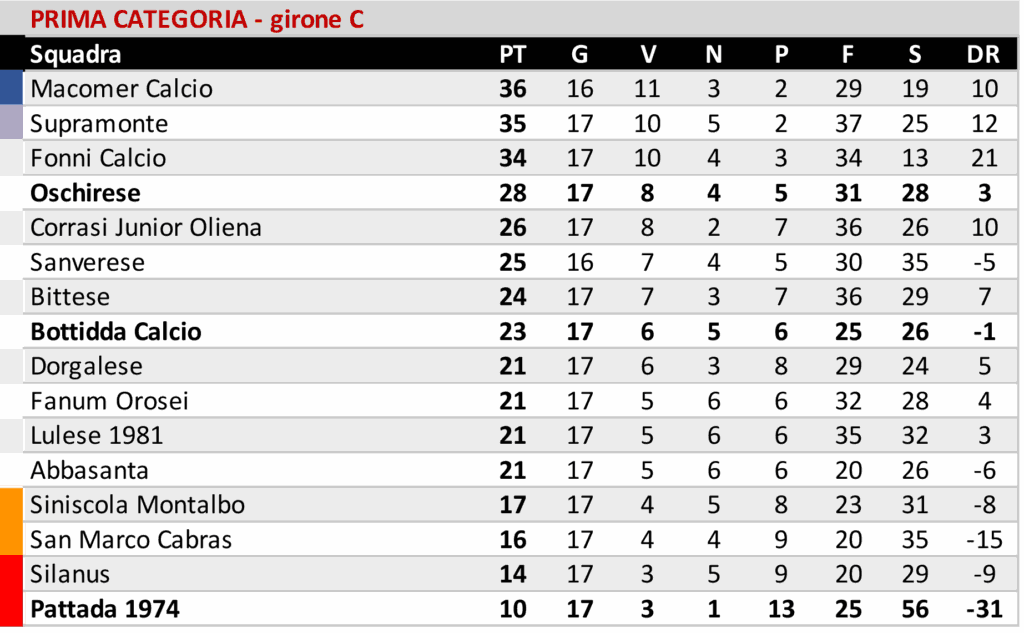This screenshot has width=1024, height=633.
Task: Select the Pattada 1974 team name
Action: [105, 608]
